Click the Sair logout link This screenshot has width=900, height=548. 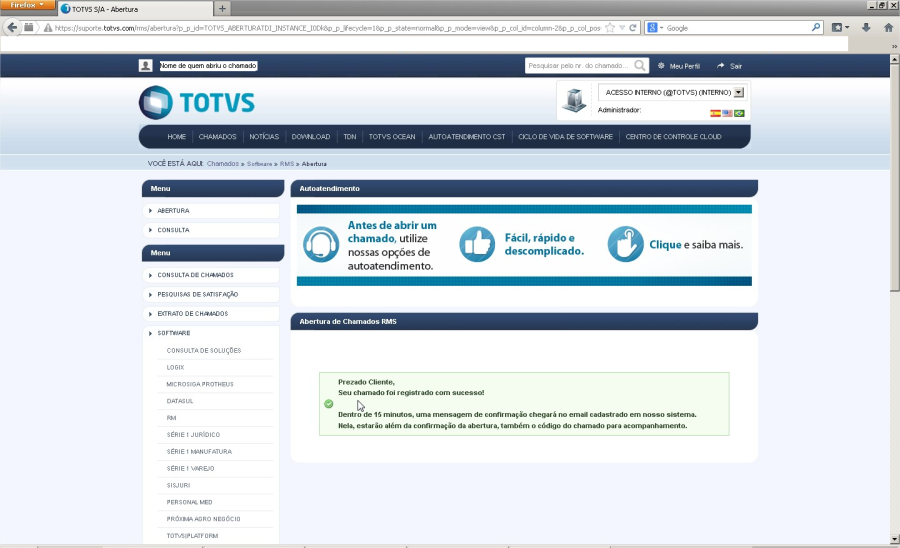pyautogui.click(x=736, y=66)
